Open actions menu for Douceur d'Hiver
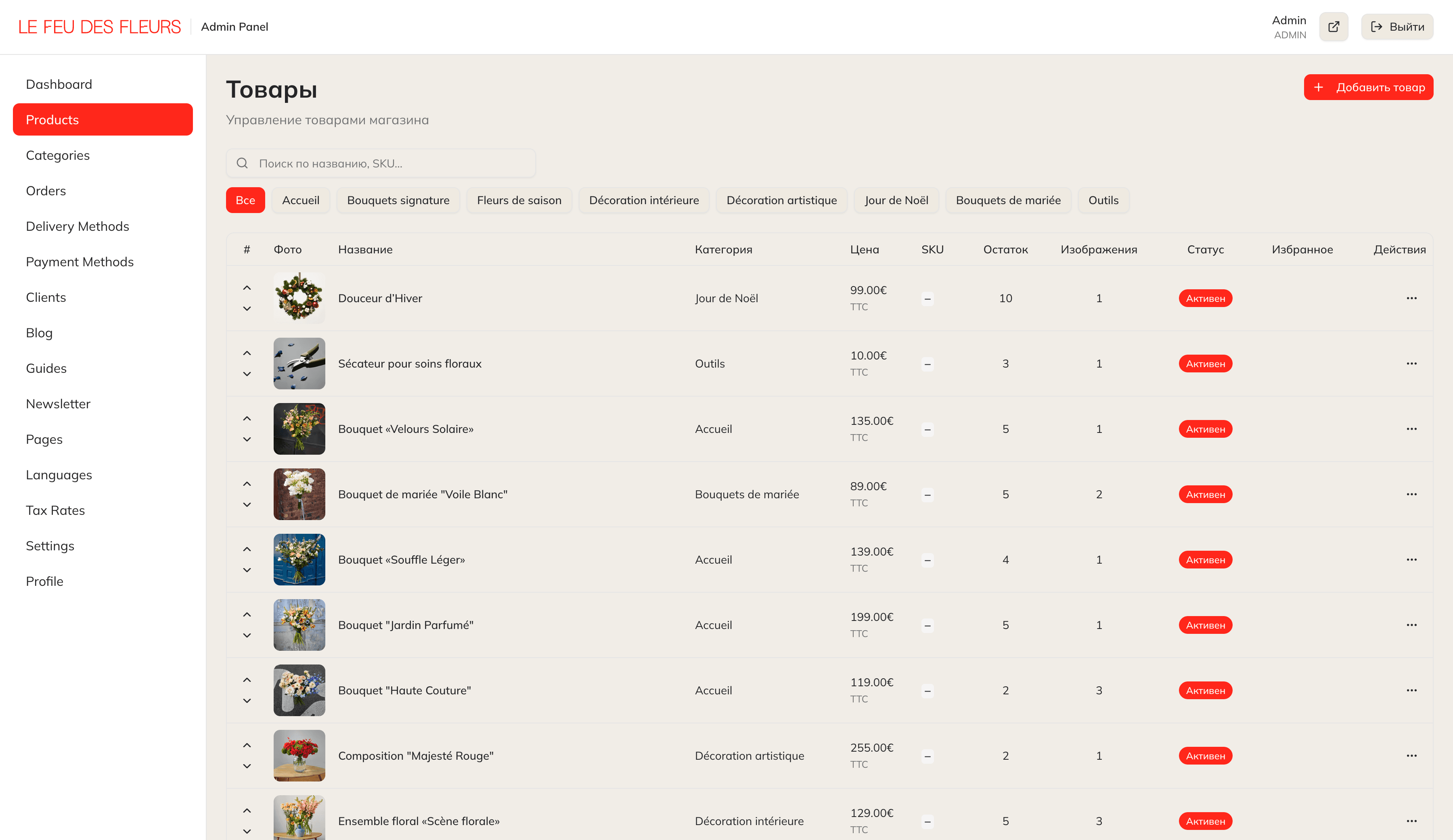Screen dimensions: 1453x840 (x=1411, y=298)
